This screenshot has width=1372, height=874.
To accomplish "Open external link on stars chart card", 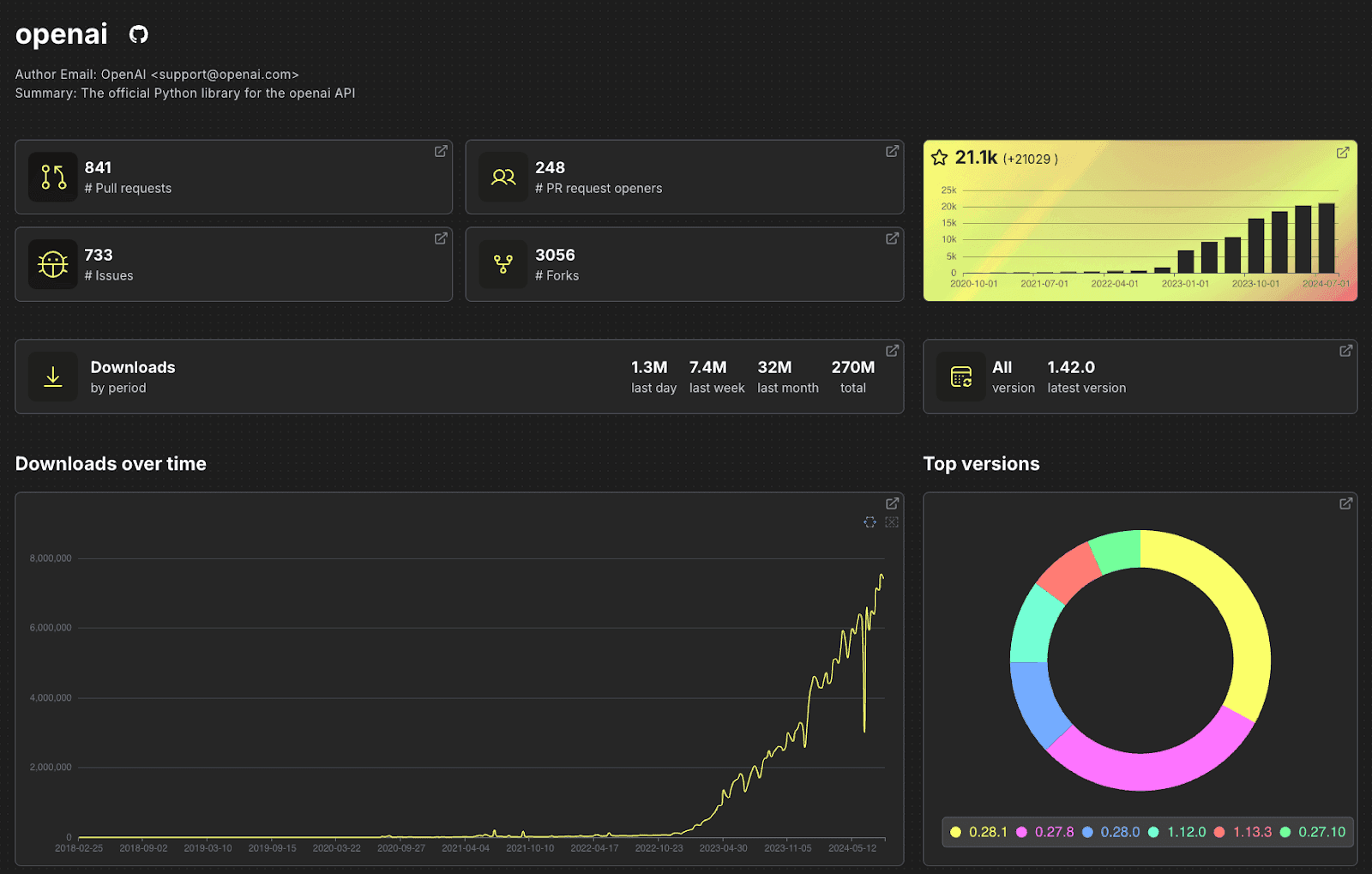I will (x=1343, y=153).
